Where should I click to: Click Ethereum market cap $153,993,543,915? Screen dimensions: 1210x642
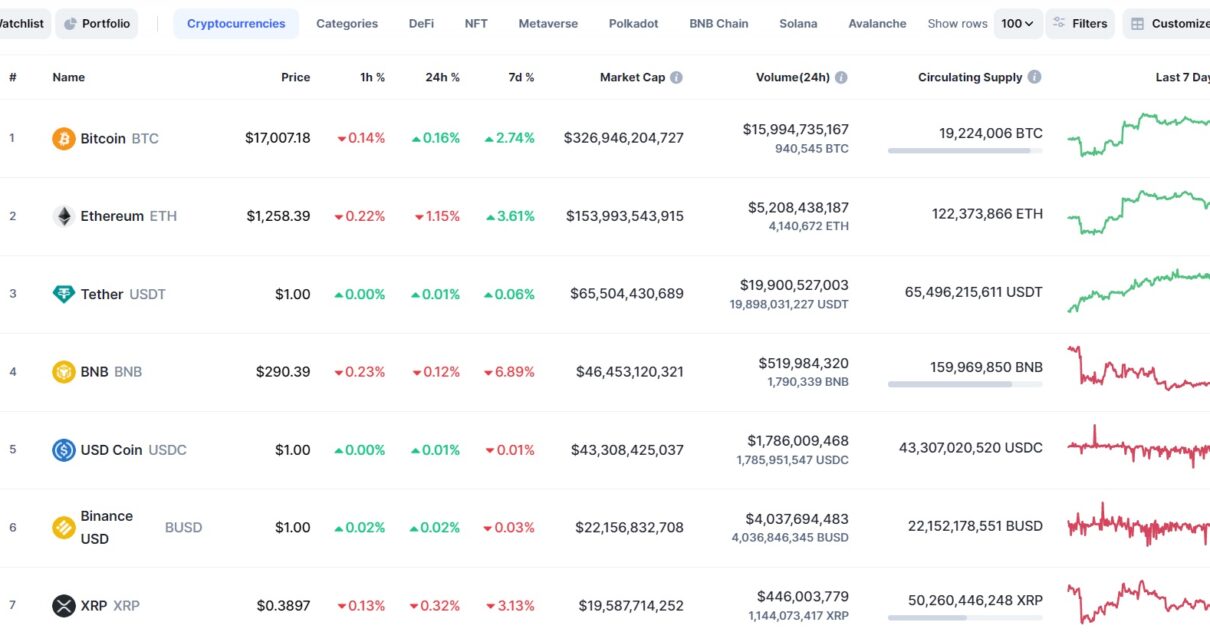pyautogui.click(x=625, y=216)
